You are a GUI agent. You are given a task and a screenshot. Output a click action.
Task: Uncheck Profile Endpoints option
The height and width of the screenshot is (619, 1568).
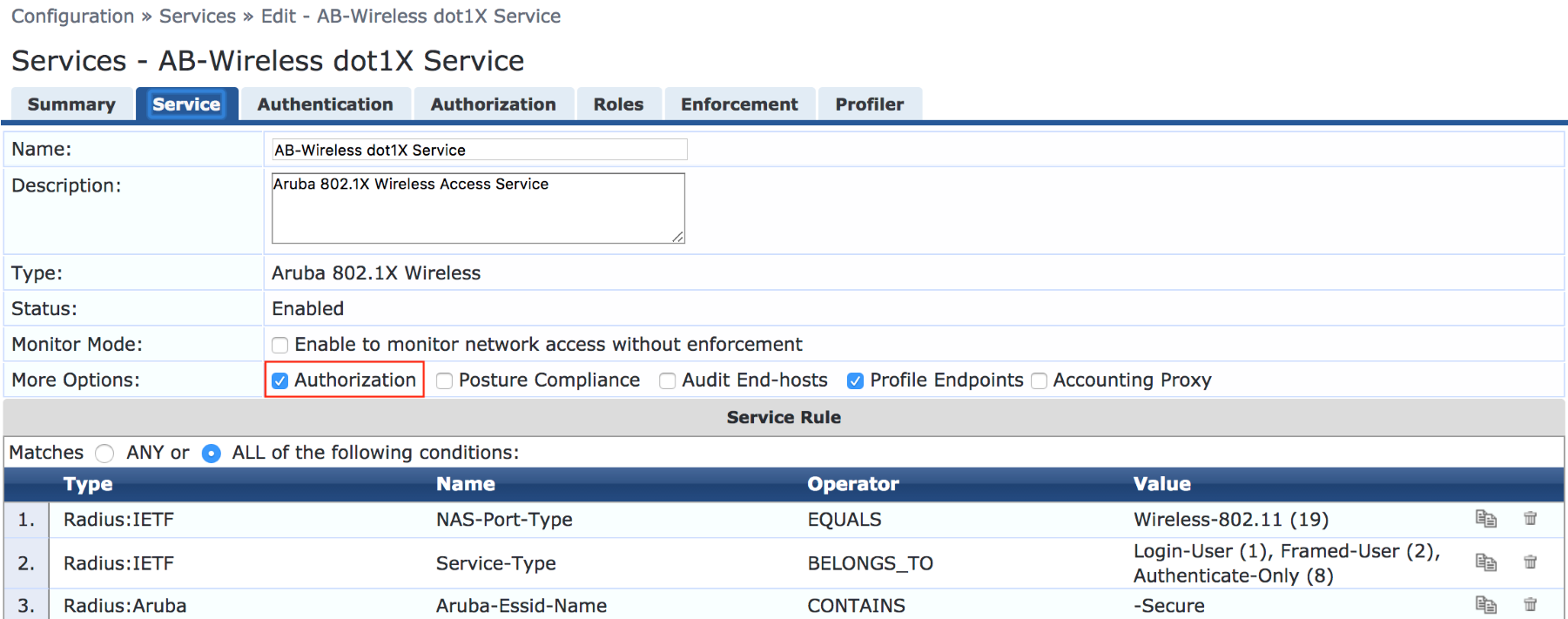[x=855, y=380]
